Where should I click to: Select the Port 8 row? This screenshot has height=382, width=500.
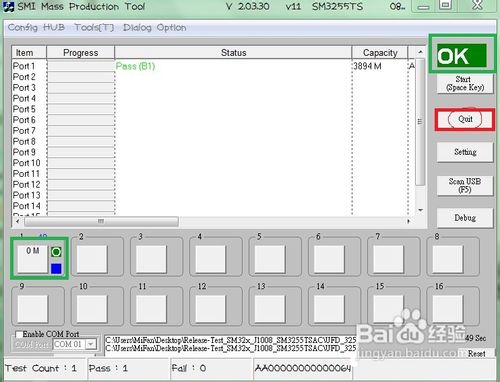(213, 141)
